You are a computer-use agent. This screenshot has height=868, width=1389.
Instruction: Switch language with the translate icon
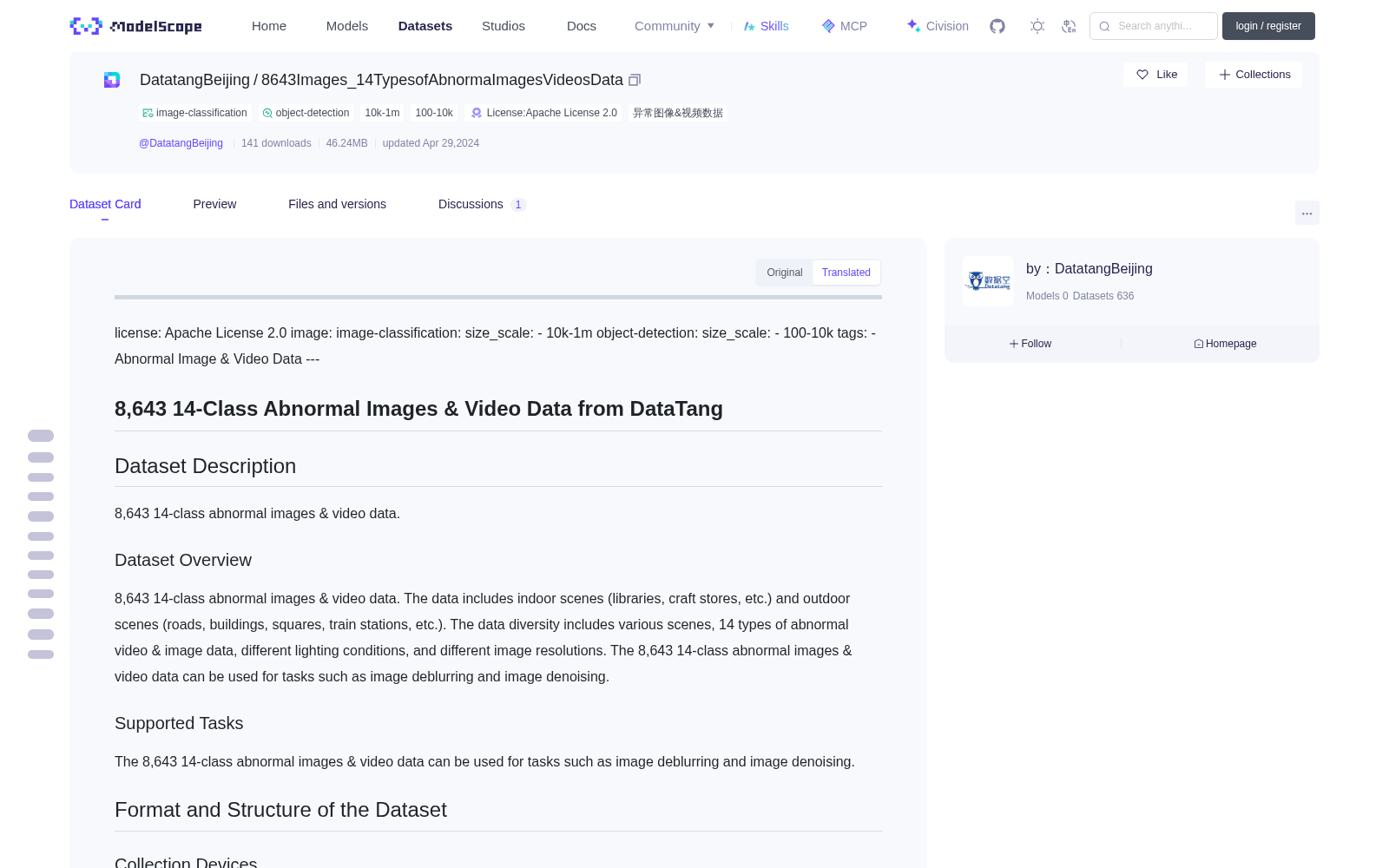[x=1070, y=26]
